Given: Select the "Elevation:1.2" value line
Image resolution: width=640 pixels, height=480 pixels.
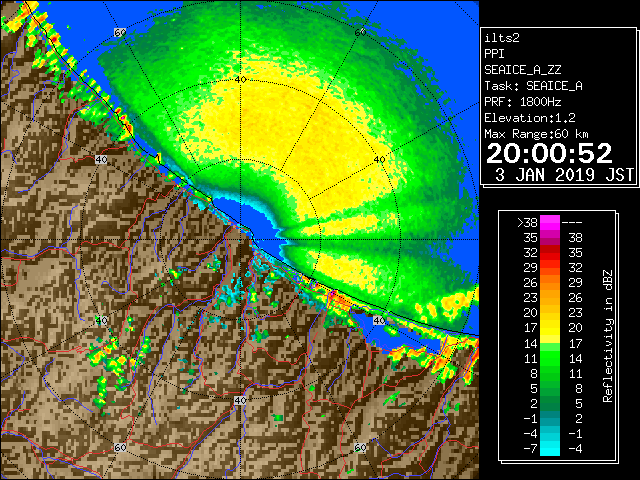Looking at the screenshot, I should (530, 118).
